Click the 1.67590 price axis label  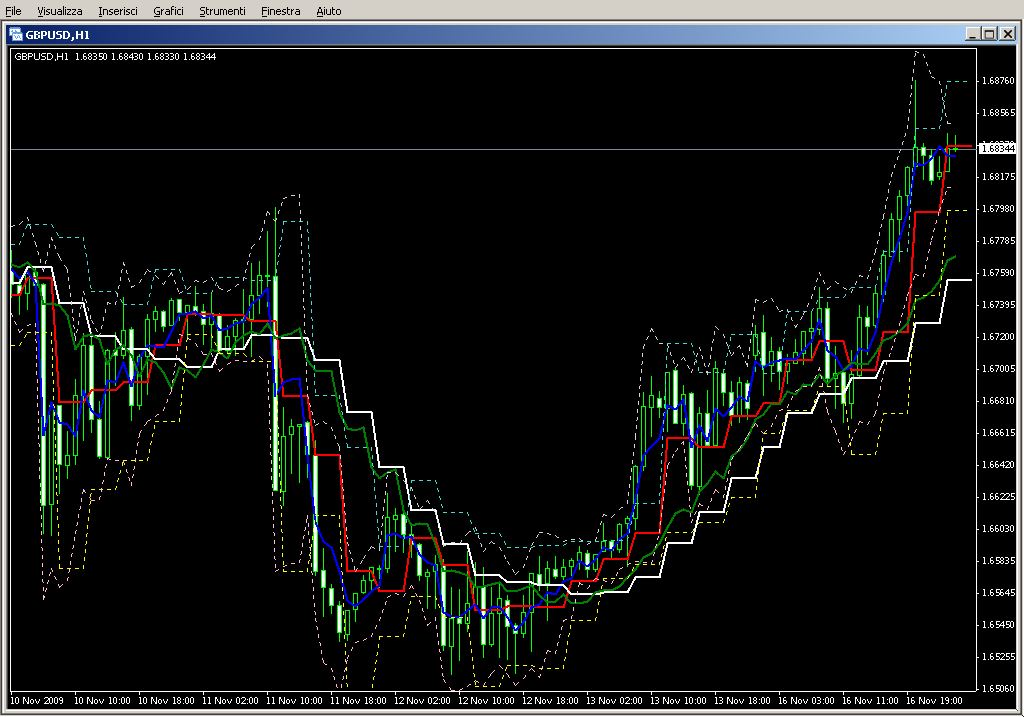(999, 273)
